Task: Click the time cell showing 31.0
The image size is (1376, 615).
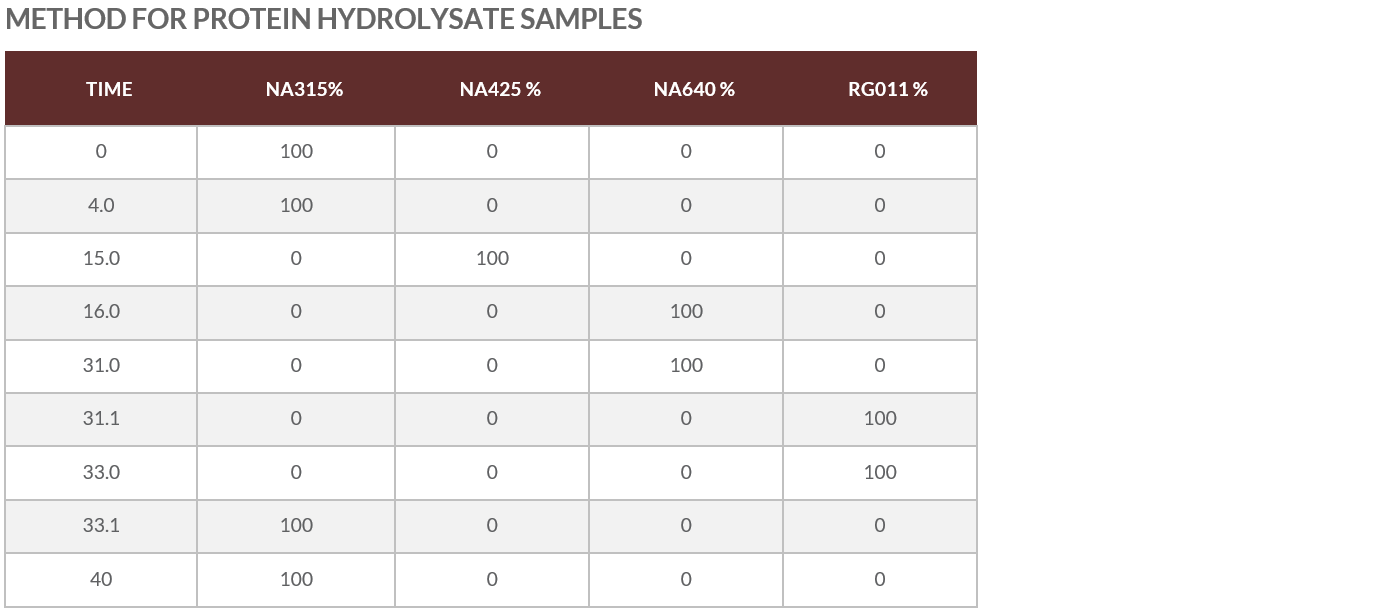Action: coord(101,365)
